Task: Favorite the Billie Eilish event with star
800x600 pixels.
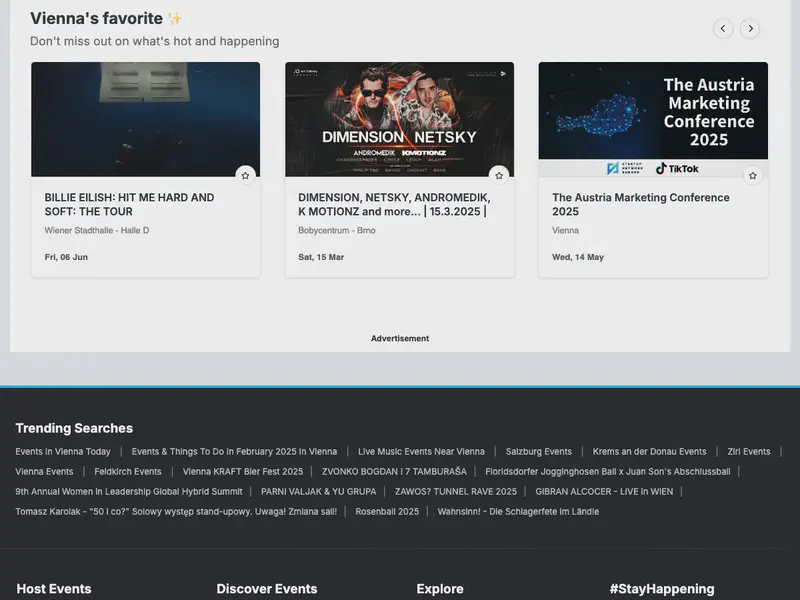Action: pos(245,176)
